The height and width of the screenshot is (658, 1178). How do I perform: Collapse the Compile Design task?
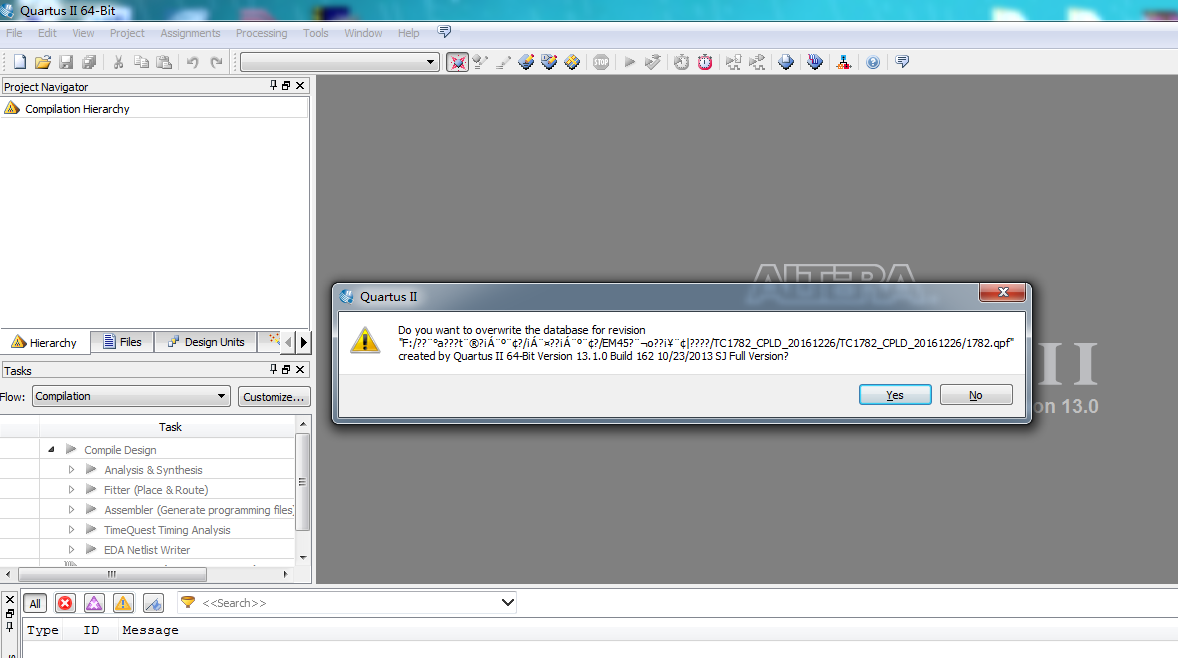pos(51,449)
